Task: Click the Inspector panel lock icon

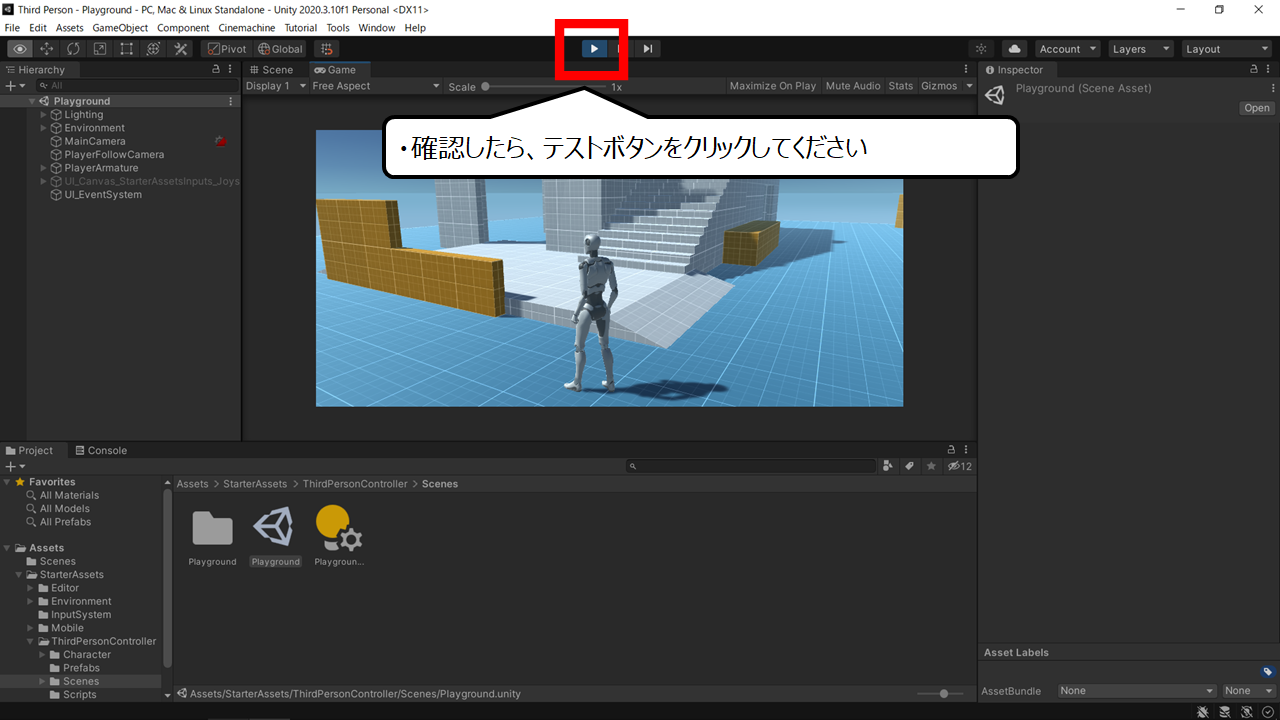Action: pyautogui.click(x=1255, y=70)
